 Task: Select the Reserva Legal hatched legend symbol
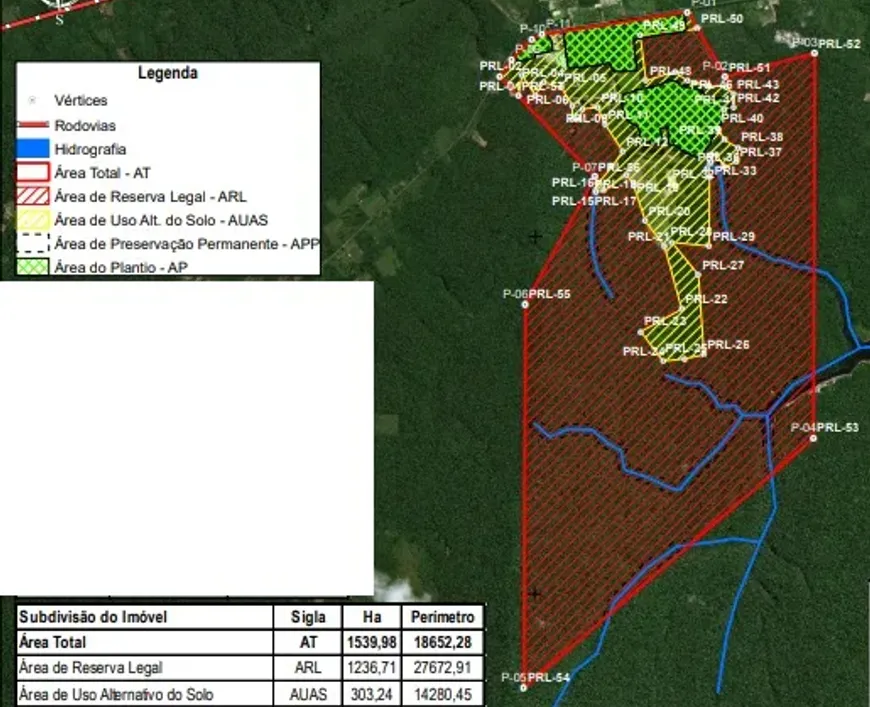click(x=33, y=197)
